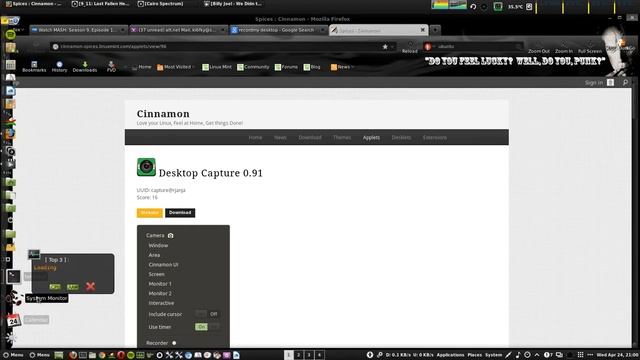Click the yellow Website button

click(x=149, y=213)
